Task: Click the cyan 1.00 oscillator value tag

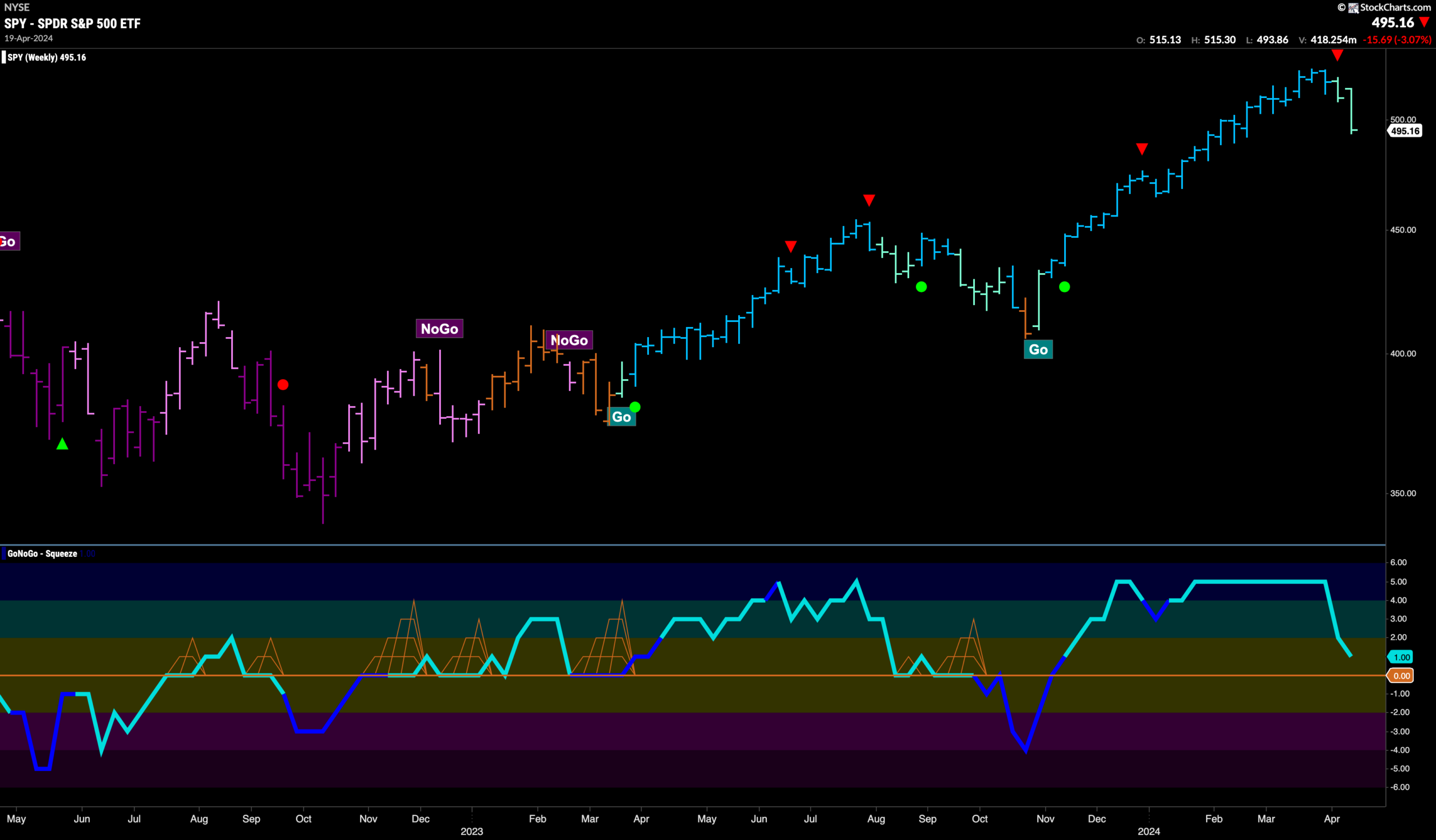Action: pyautogui.click(x=1400, y=657)
